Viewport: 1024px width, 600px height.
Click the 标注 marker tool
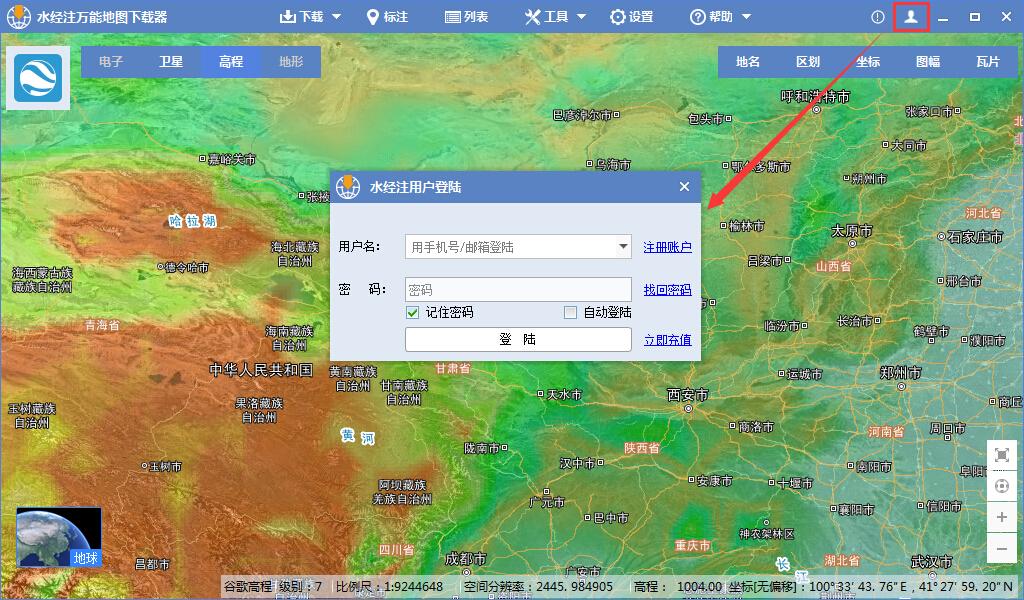click(x=387, y=17)
